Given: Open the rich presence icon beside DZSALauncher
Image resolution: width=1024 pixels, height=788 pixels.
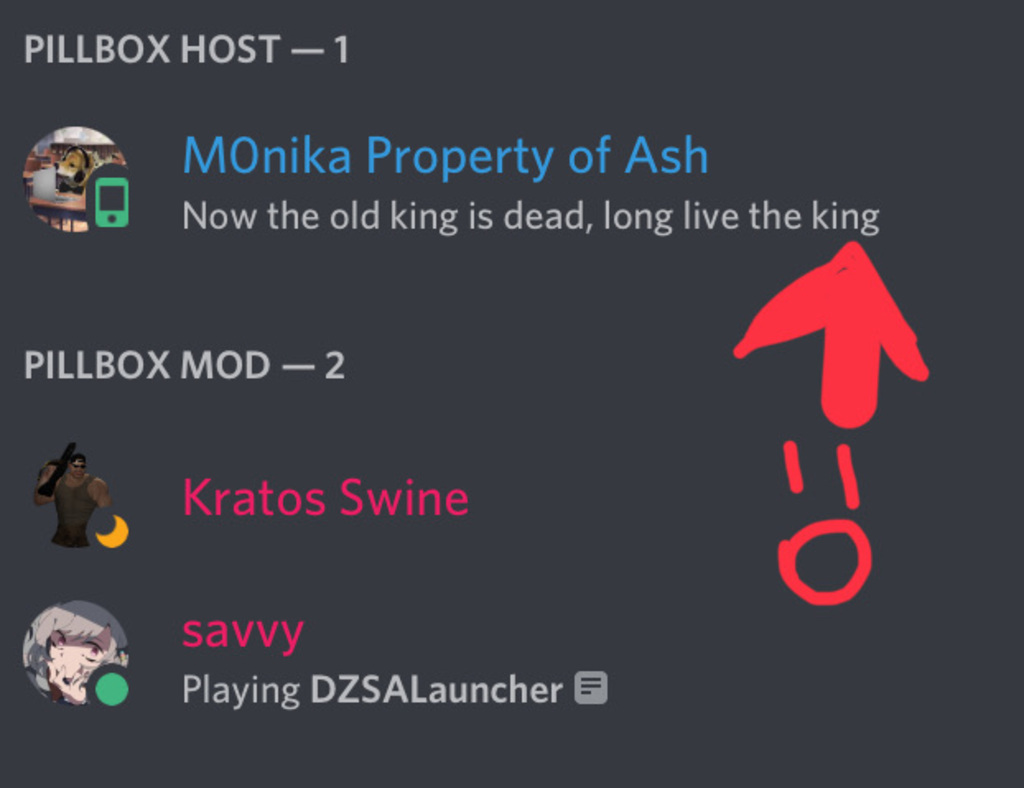Looking at the screenshot, I should click(x=591, y=688).
